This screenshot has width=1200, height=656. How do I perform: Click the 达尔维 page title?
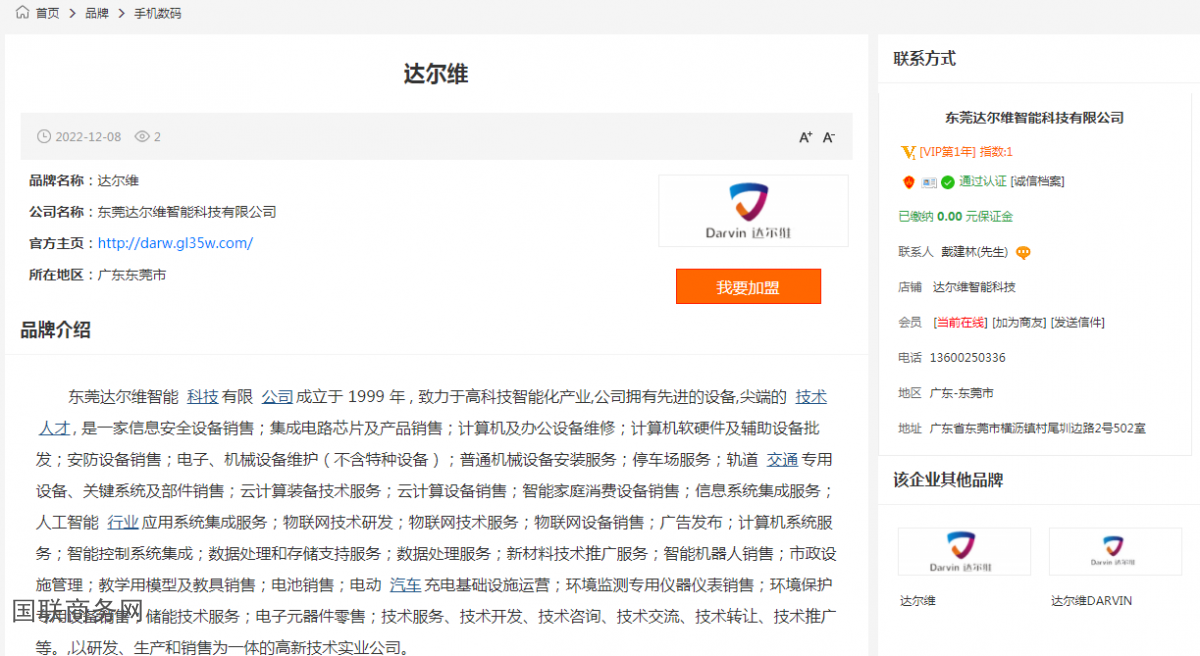pyautogui.click(x=436, y=74)
